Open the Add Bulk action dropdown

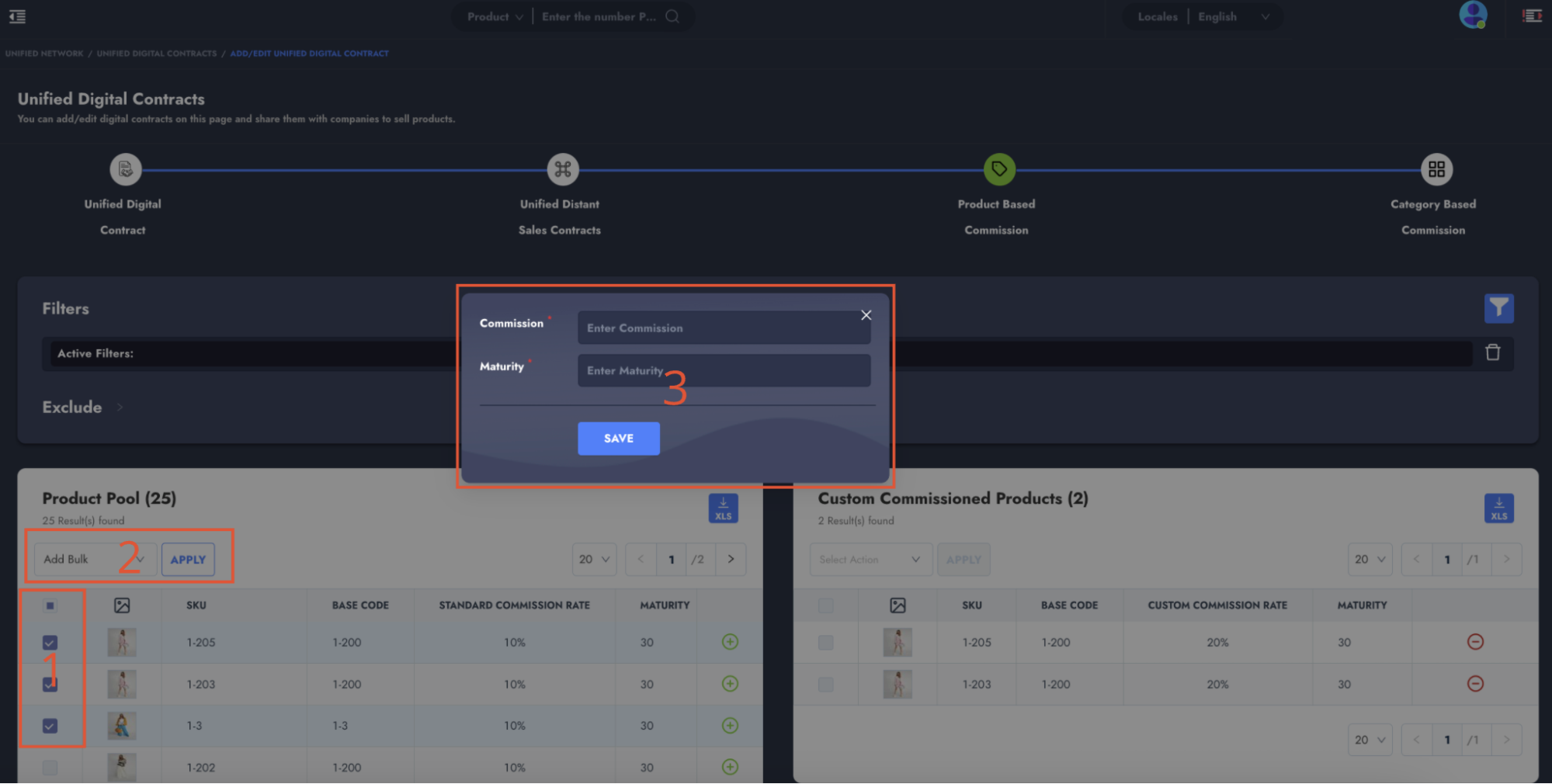click(x=95, y=560)
